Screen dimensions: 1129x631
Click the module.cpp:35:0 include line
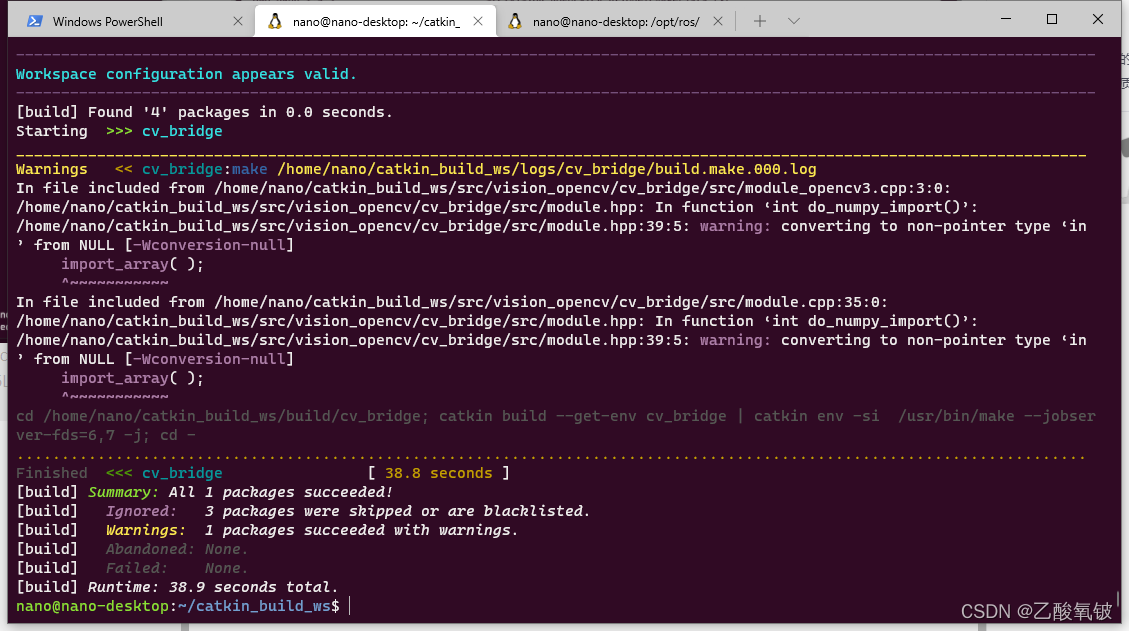click(451, 302)
